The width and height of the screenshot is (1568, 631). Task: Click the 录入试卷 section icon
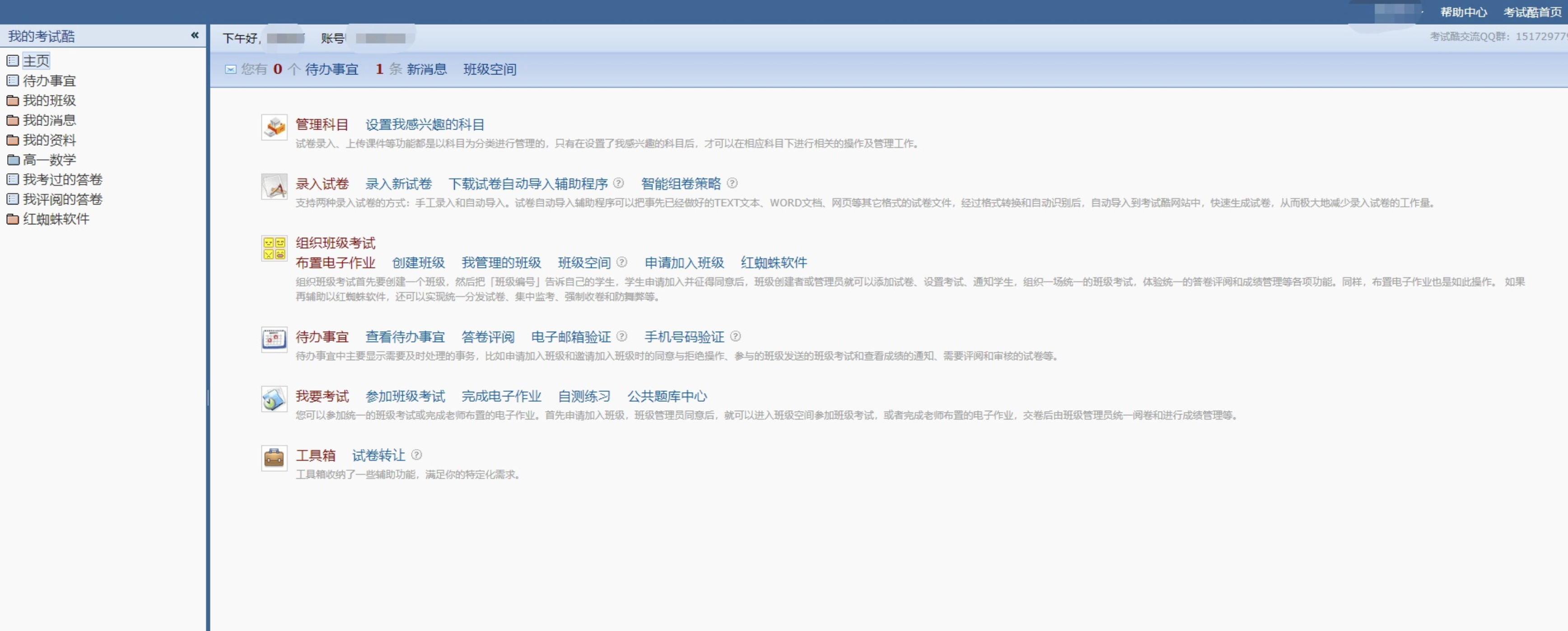point(275,186)
